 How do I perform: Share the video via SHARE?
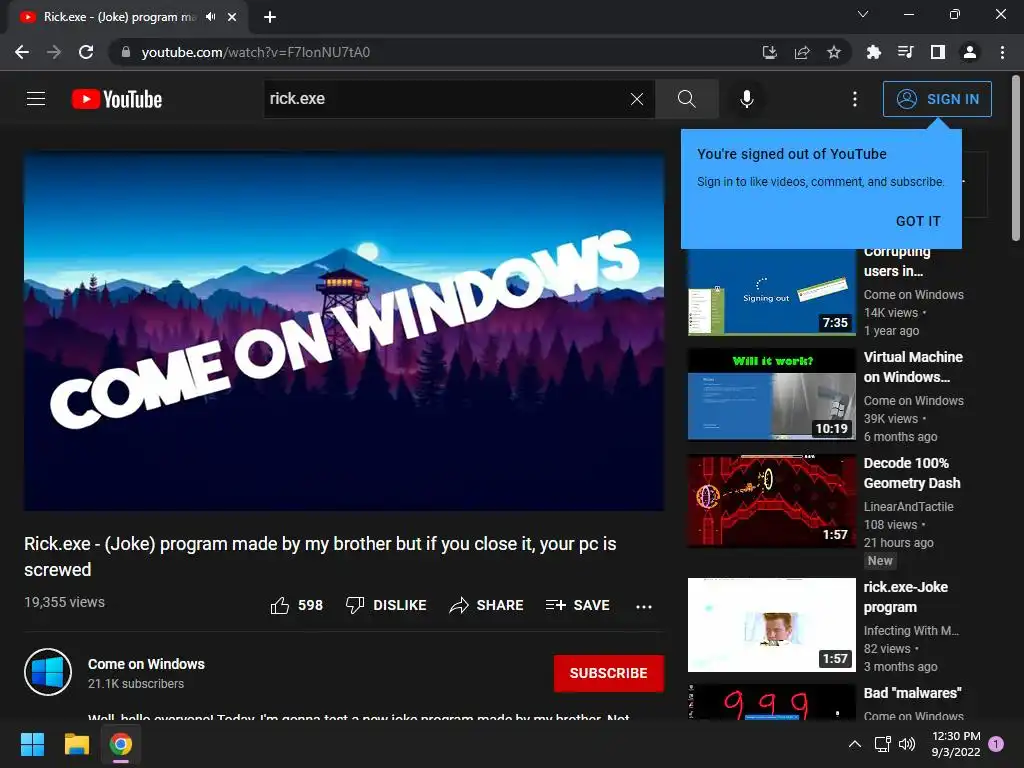(487, 605)
